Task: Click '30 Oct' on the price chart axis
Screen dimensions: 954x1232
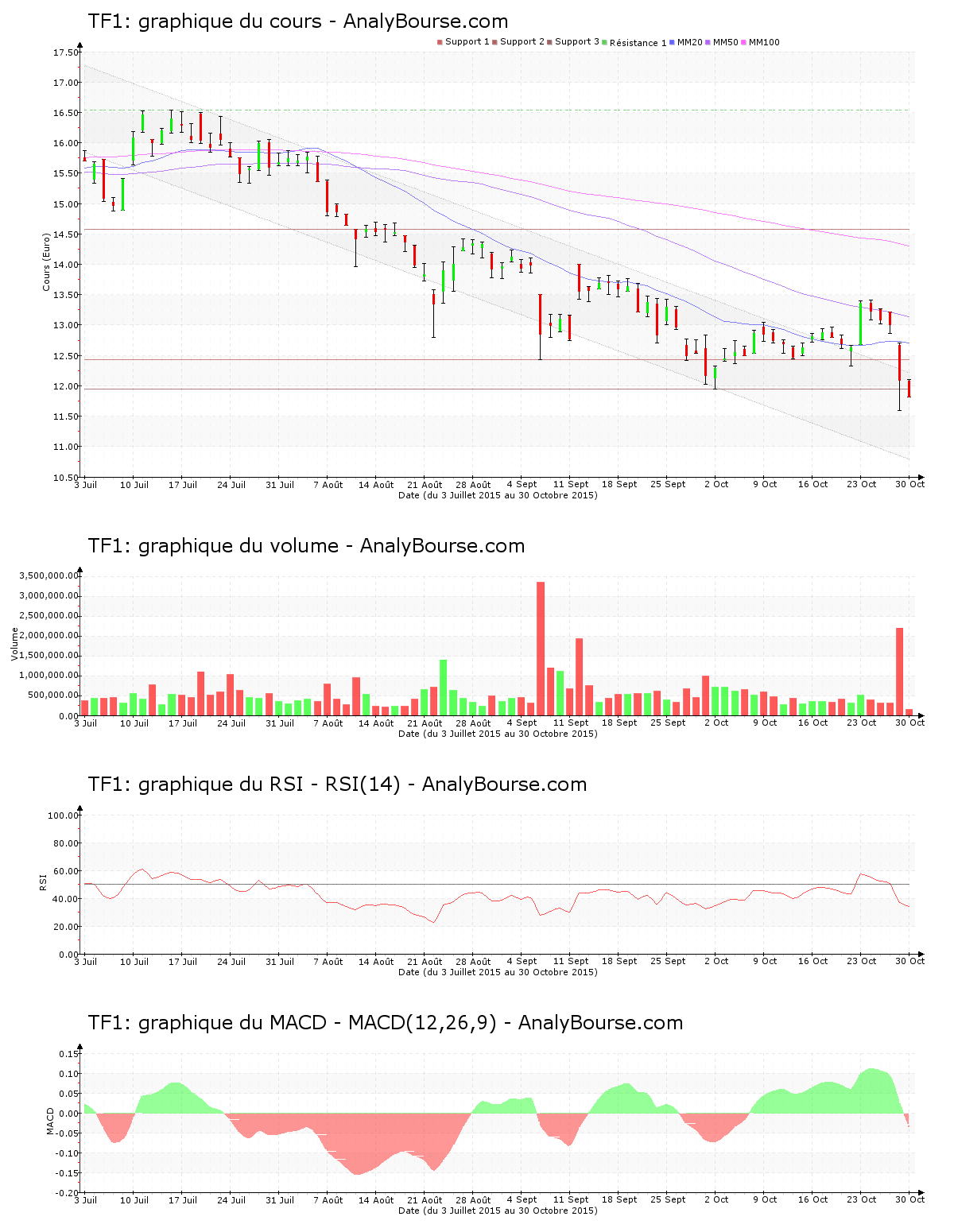Action: [x=909, y=485]
